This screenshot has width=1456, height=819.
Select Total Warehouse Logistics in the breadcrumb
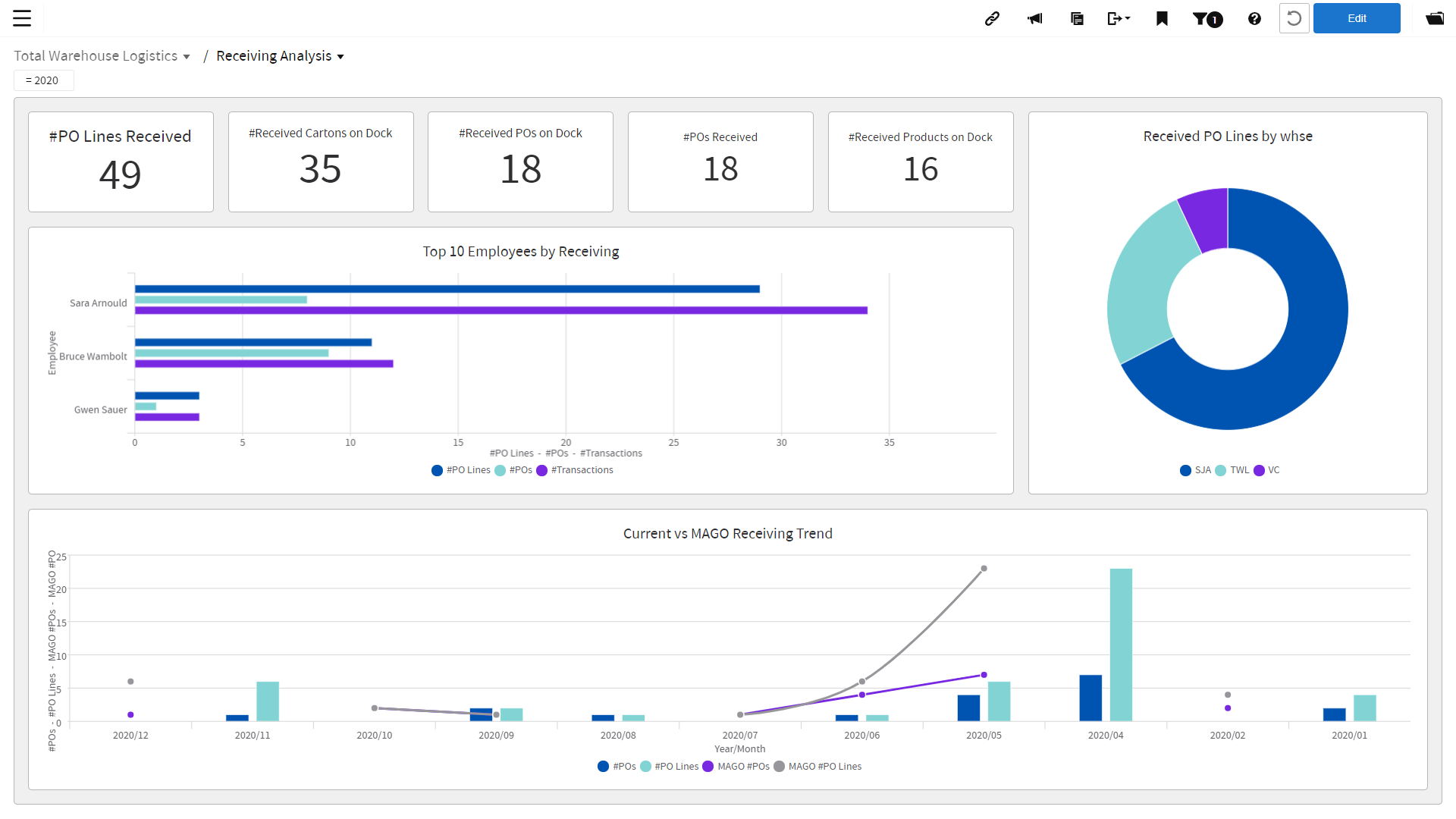tap(96, 55)
